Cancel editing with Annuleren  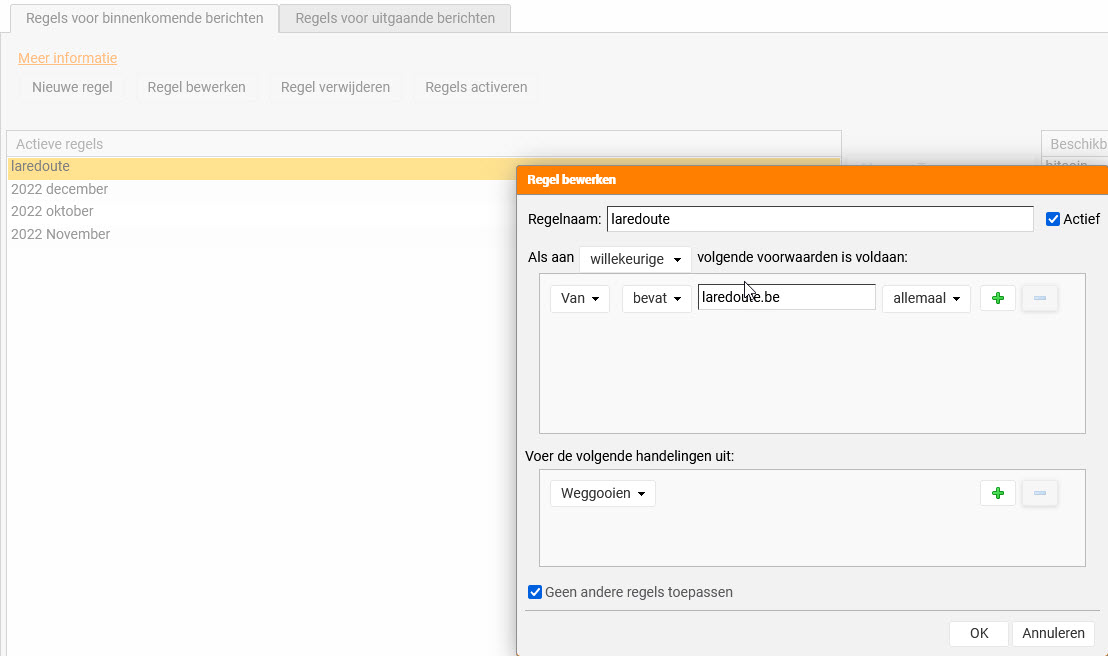(1053, 633)
